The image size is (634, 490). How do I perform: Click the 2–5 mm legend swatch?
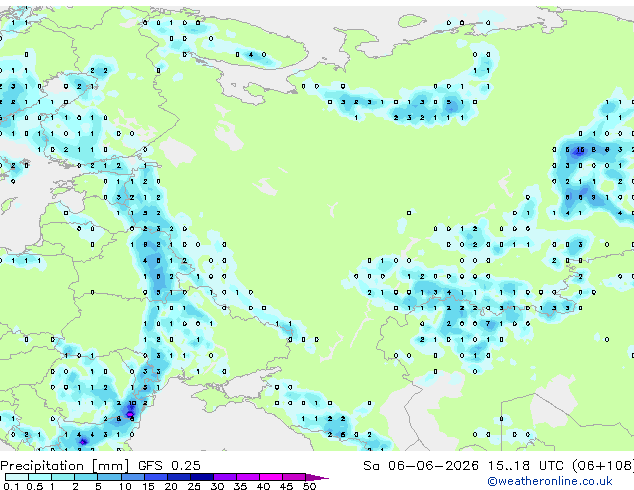tap(86, 477)
